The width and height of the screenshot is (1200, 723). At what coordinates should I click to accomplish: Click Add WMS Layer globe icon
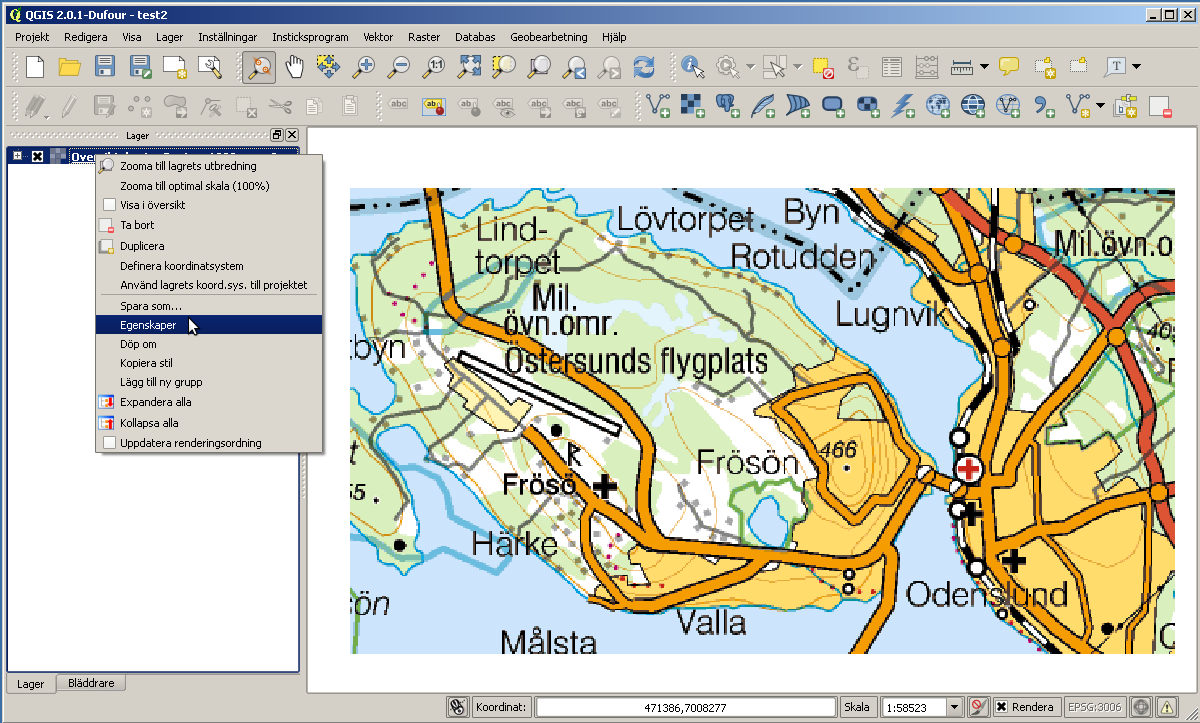point(937,105)
